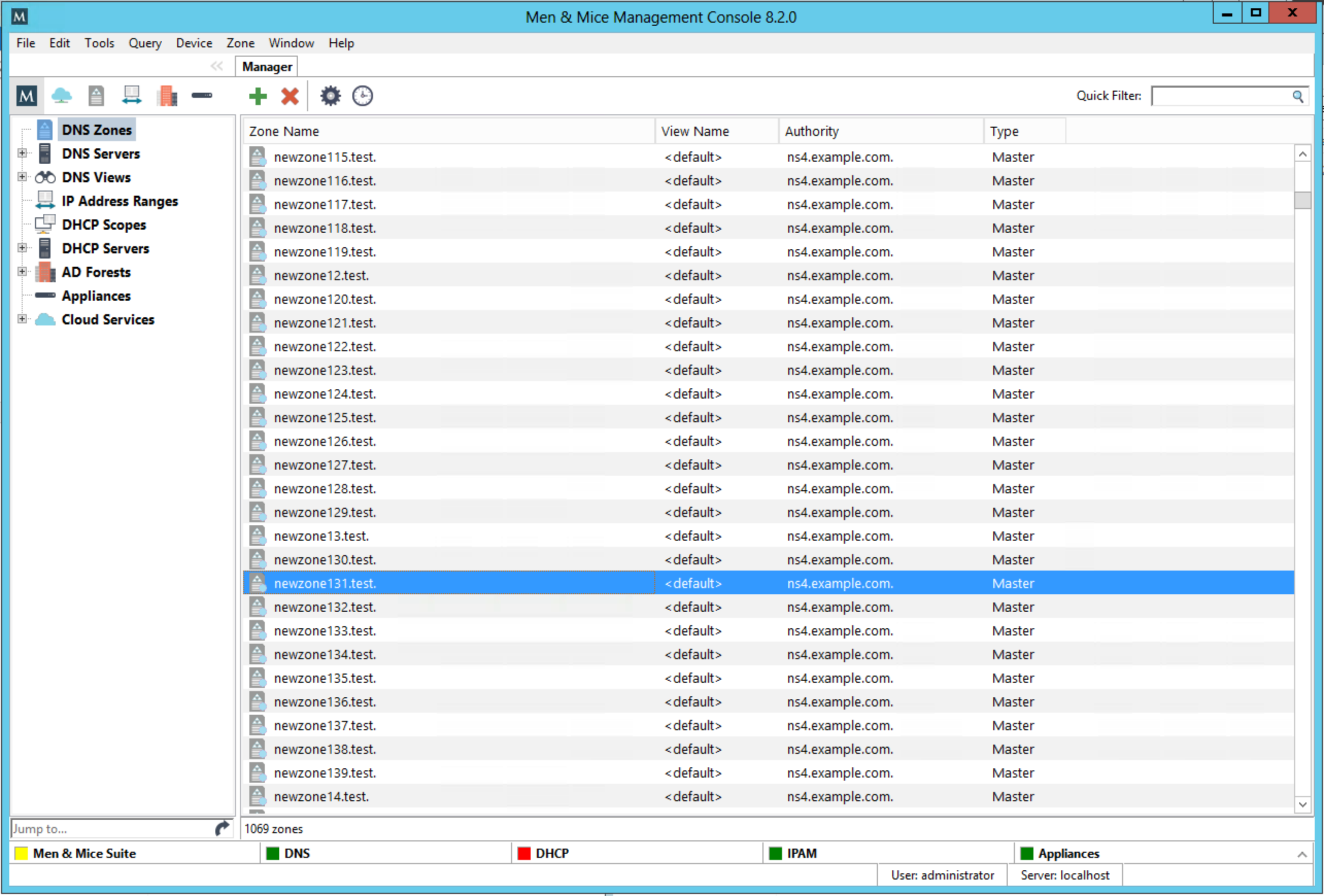Open the Zone menu
1324x896 pixels.
240,43
